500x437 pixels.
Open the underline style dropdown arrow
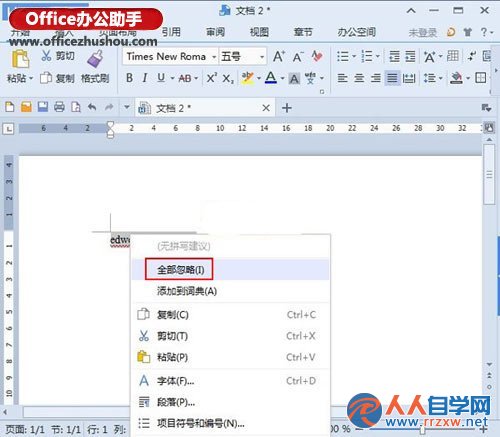click(172, 78)
